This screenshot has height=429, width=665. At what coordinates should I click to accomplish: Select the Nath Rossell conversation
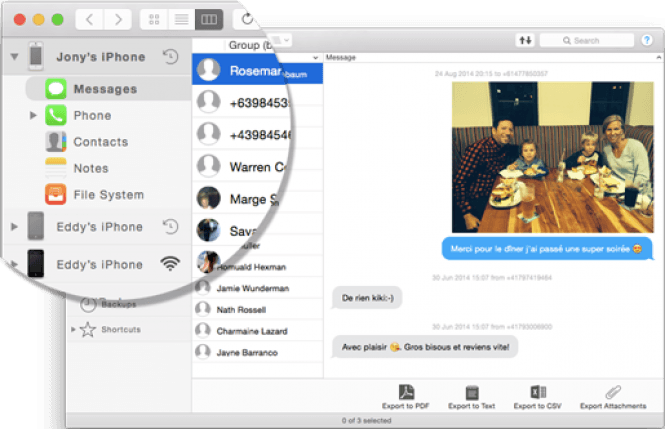click(x=257, y=309)
